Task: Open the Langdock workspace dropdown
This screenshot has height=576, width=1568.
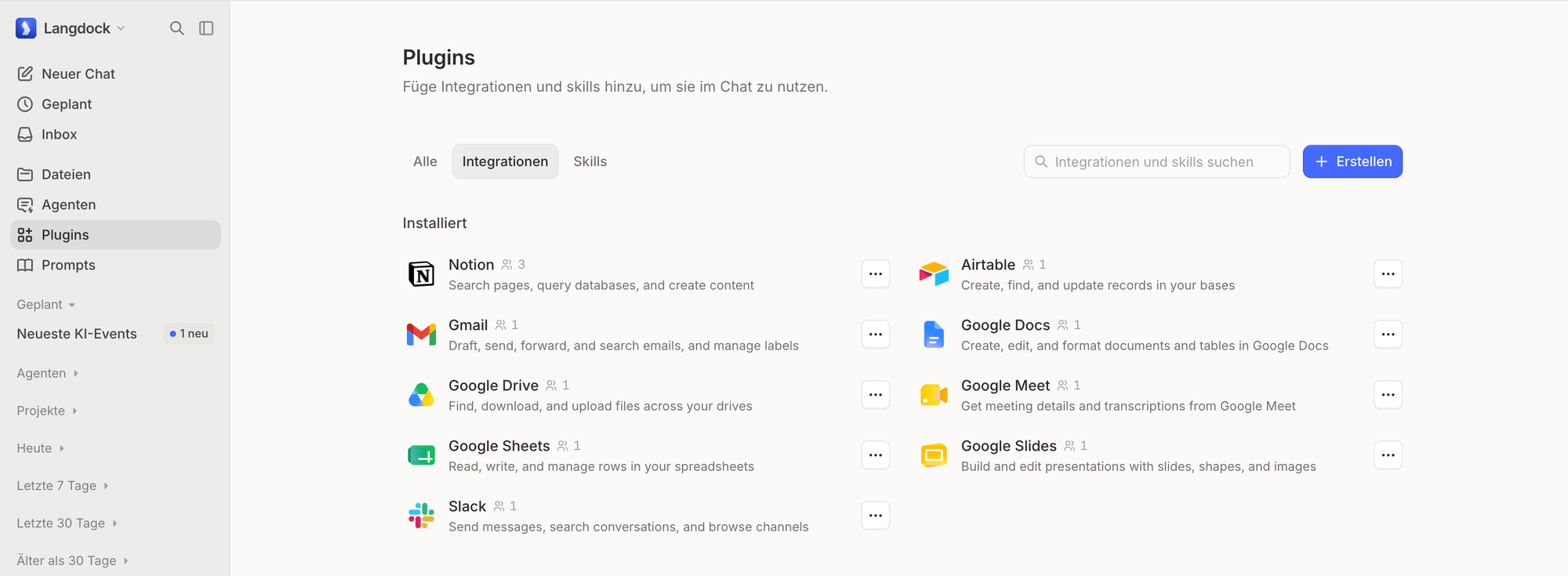Action: click(x=71, y=28)
